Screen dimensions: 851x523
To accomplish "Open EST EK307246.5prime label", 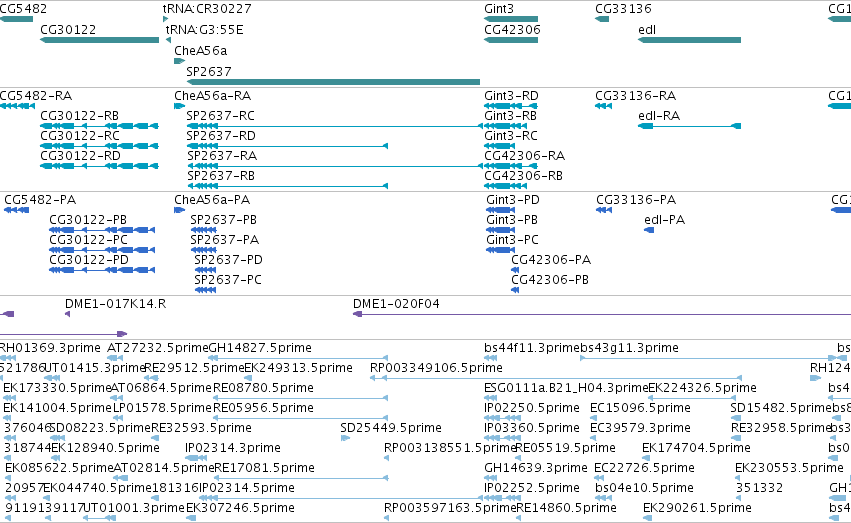I will (x=240, y=508).
